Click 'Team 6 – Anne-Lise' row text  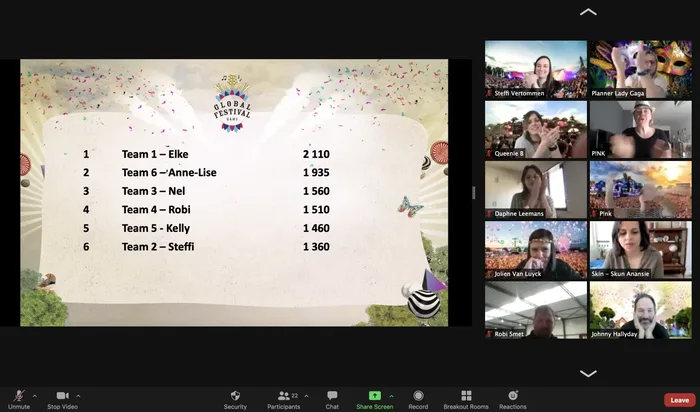(169, 172)
